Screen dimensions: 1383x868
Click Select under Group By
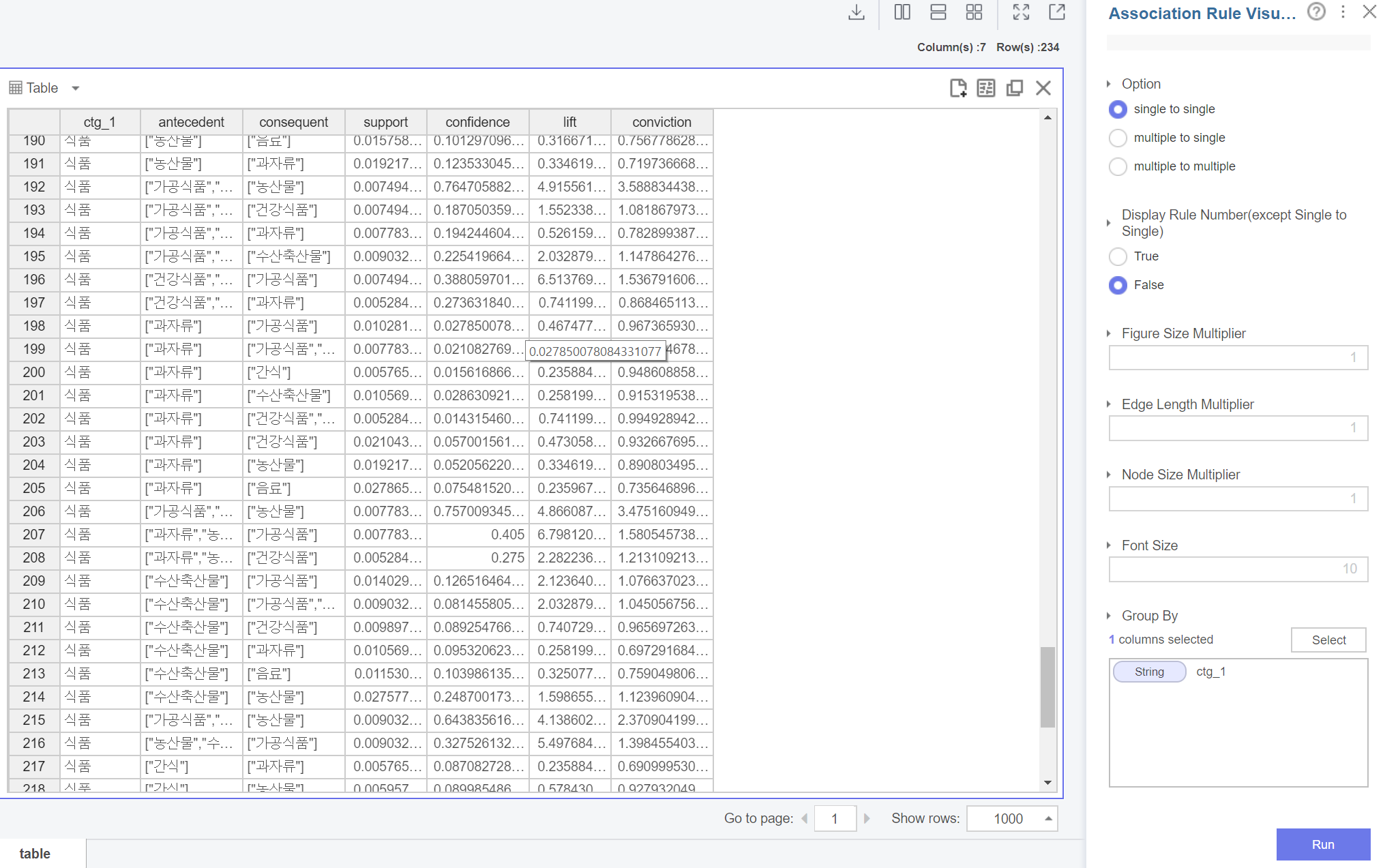(x=1328, y=640)
